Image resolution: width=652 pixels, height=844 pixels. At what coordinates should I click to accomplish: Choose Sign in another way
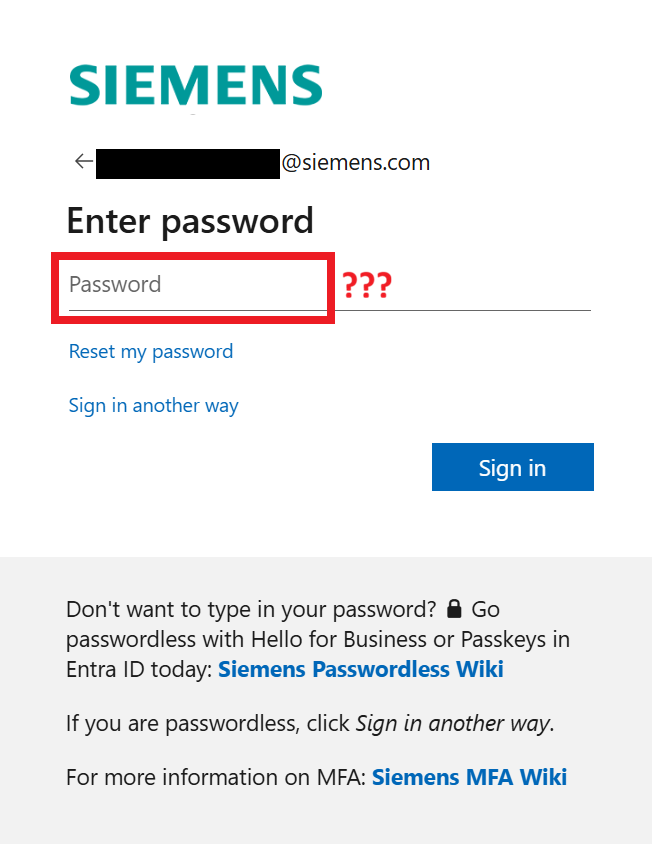pos(153,406)
